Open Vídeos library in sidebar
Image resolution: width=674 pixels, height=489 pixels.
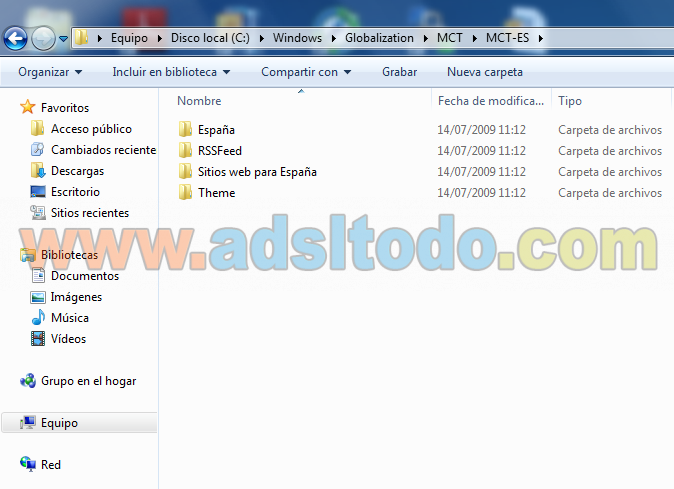tap(68, 339)
